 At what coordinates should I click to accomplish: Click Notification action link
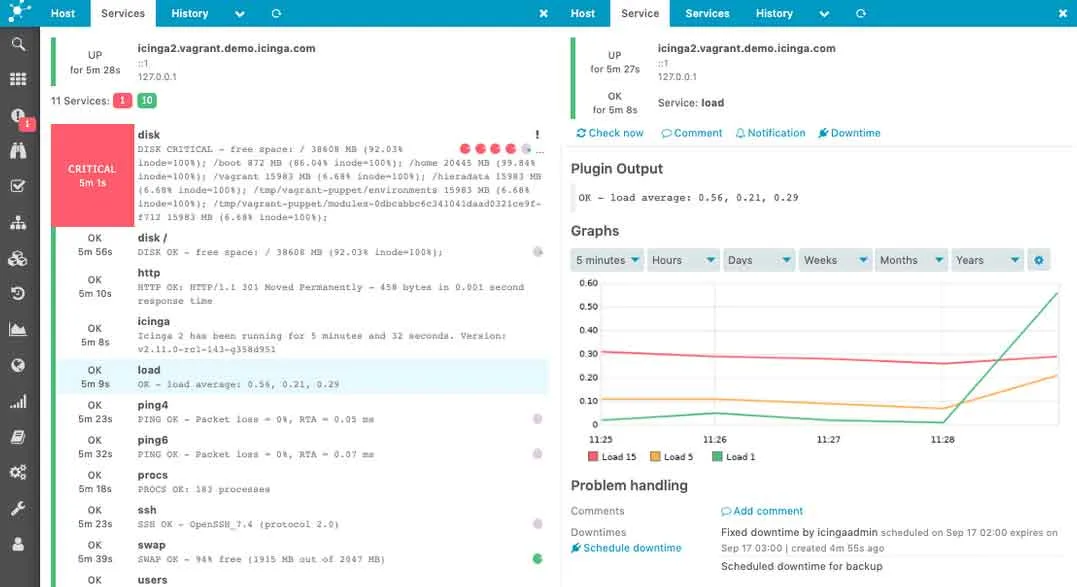tap(771, 133)
